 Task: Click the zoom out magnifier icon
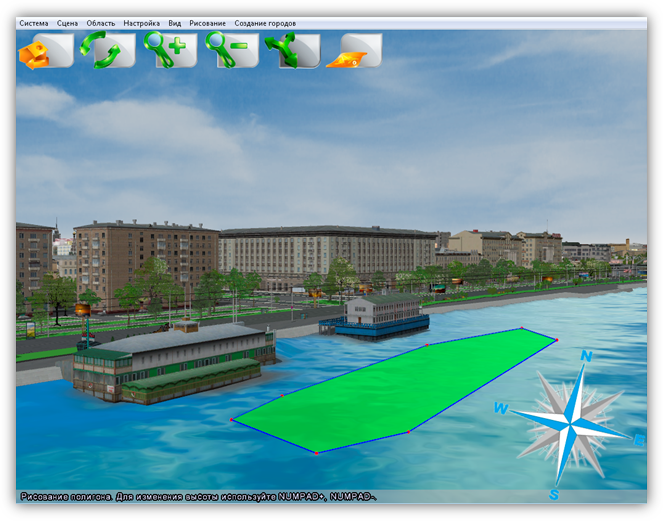[231, 50]
